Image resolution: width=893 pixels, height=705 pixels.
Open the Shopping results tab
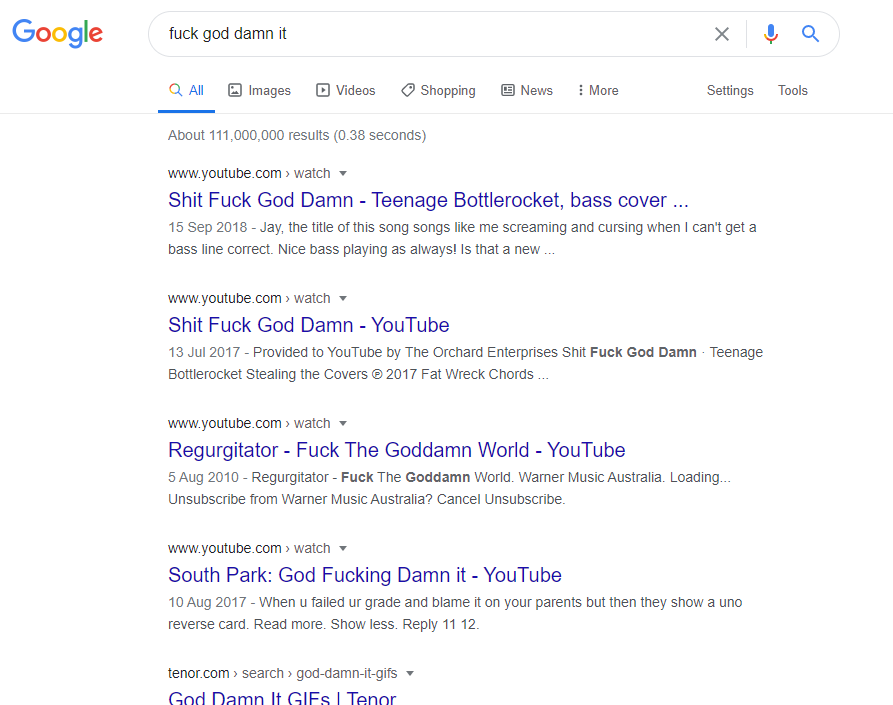tap(438, 90)
